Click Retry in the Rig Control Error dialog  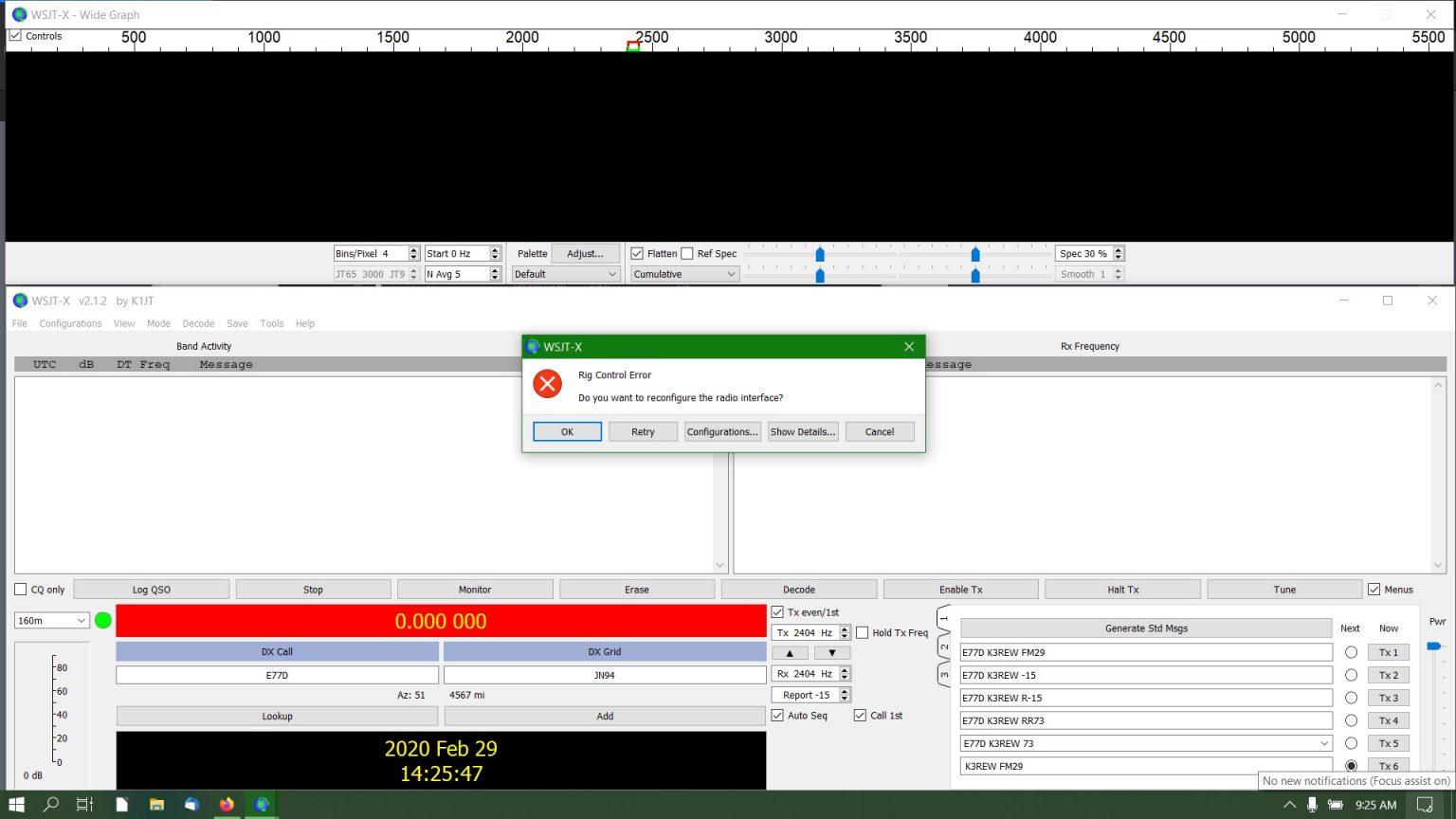pos(643,431)
